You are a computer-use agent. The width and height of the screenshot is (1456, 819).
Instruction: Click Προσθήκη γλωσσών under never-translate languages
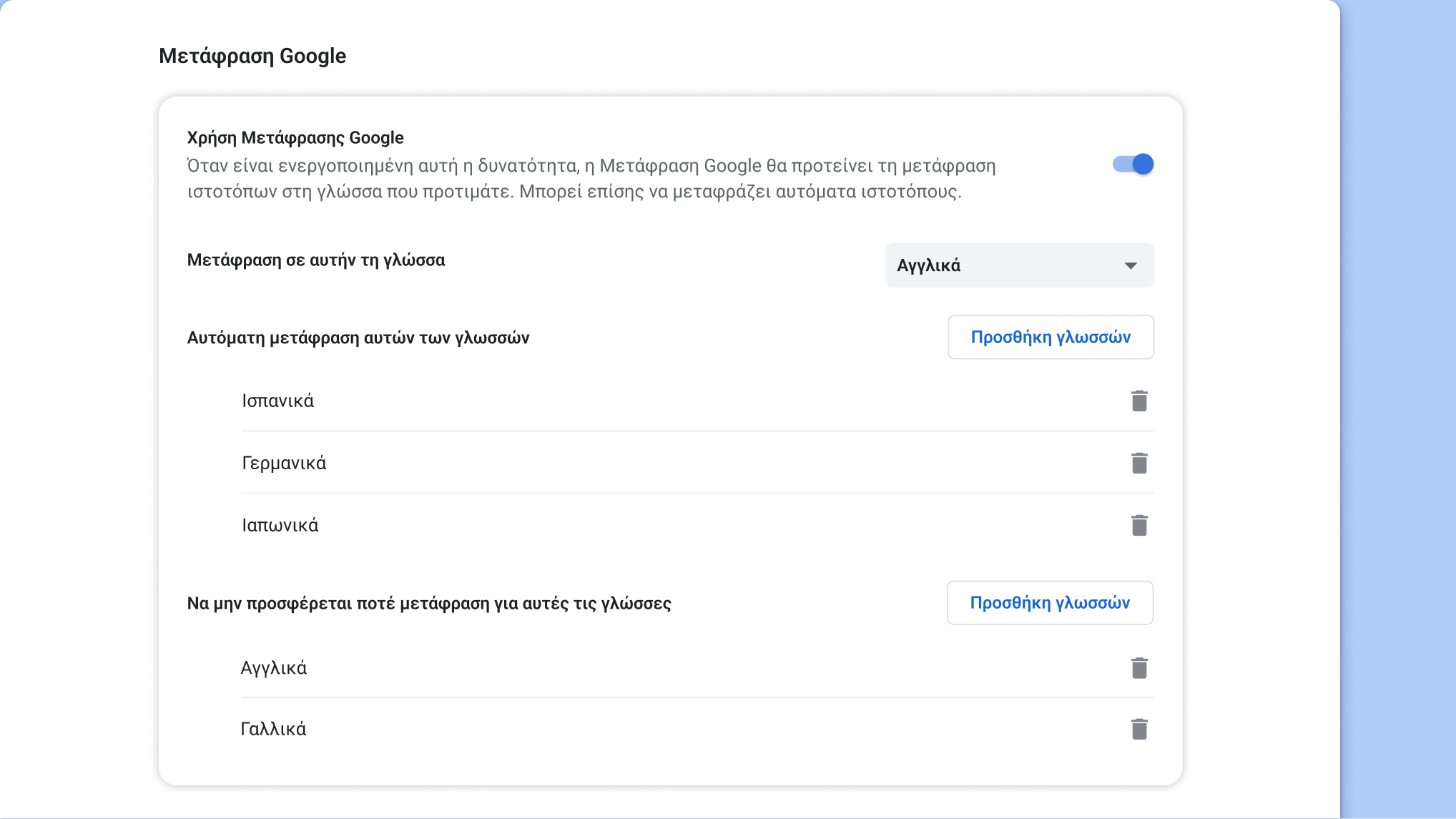pyautogui.click(x=1049, y=602)
